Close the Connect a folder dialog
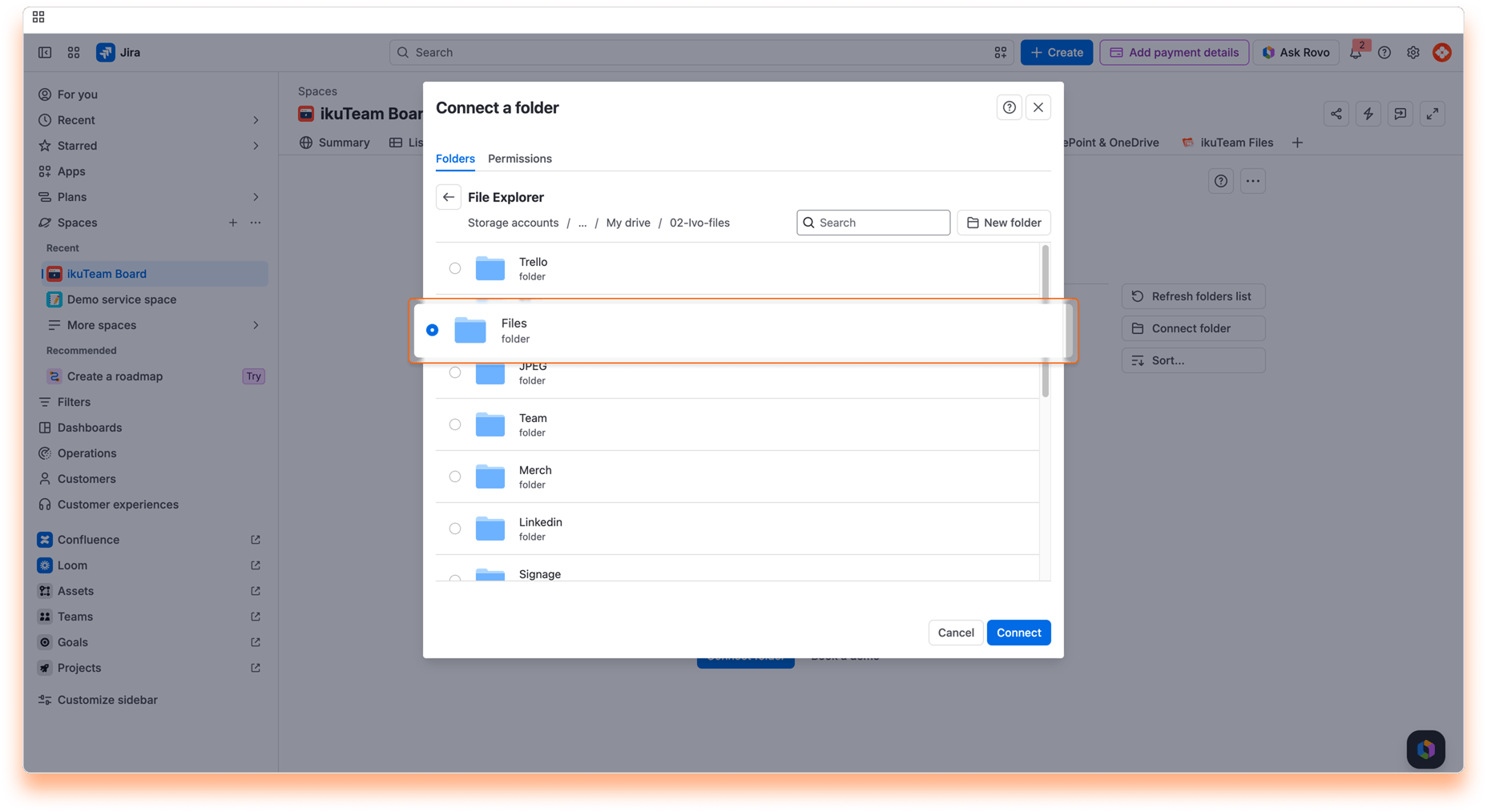Image resolution: width=1487 pixels, height=812 pixels. (x=1038, y=107)
